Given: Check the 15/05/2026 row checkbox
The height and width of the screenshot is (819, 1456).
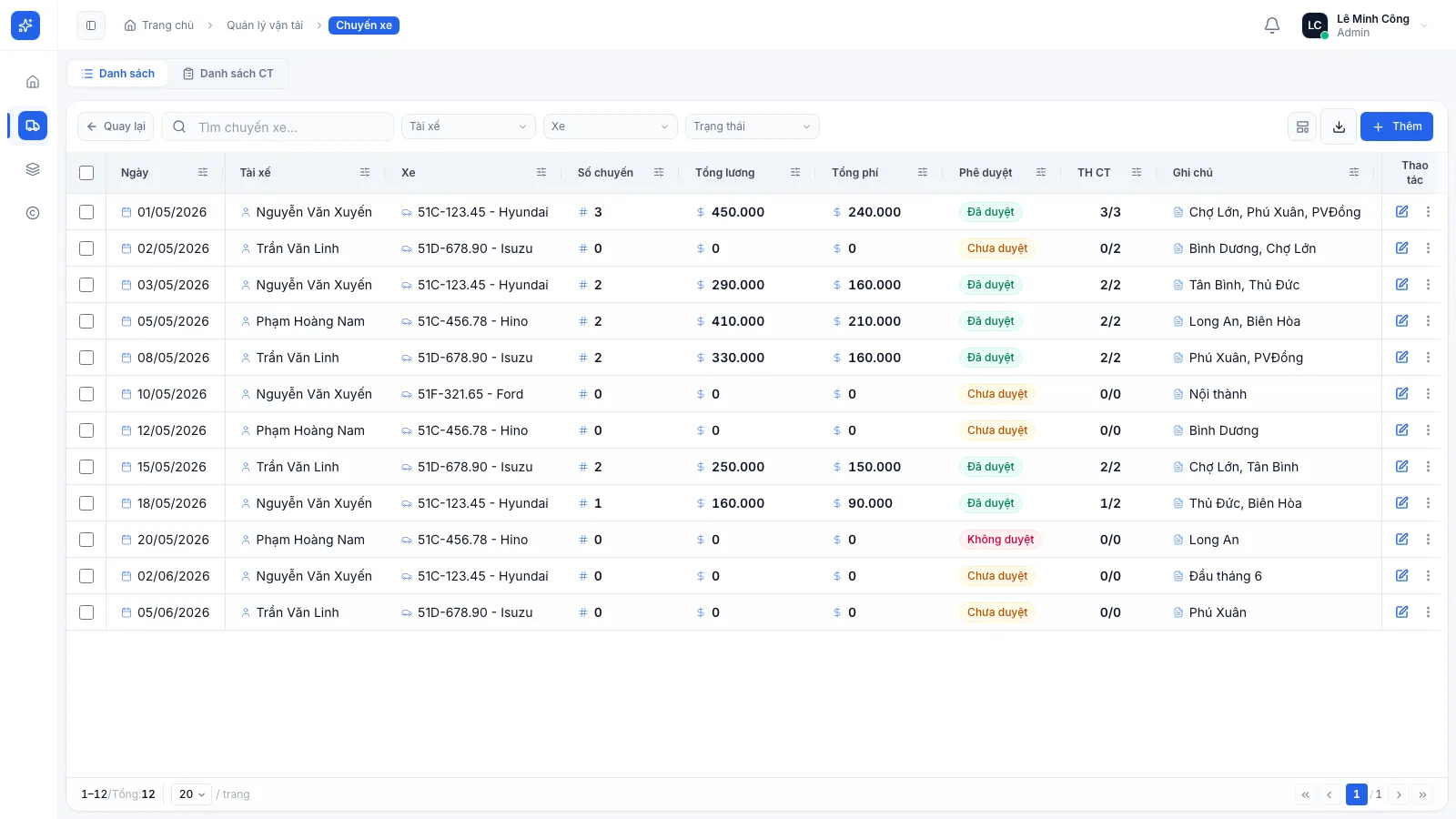Looking at the screenshot, I should 86,467.
